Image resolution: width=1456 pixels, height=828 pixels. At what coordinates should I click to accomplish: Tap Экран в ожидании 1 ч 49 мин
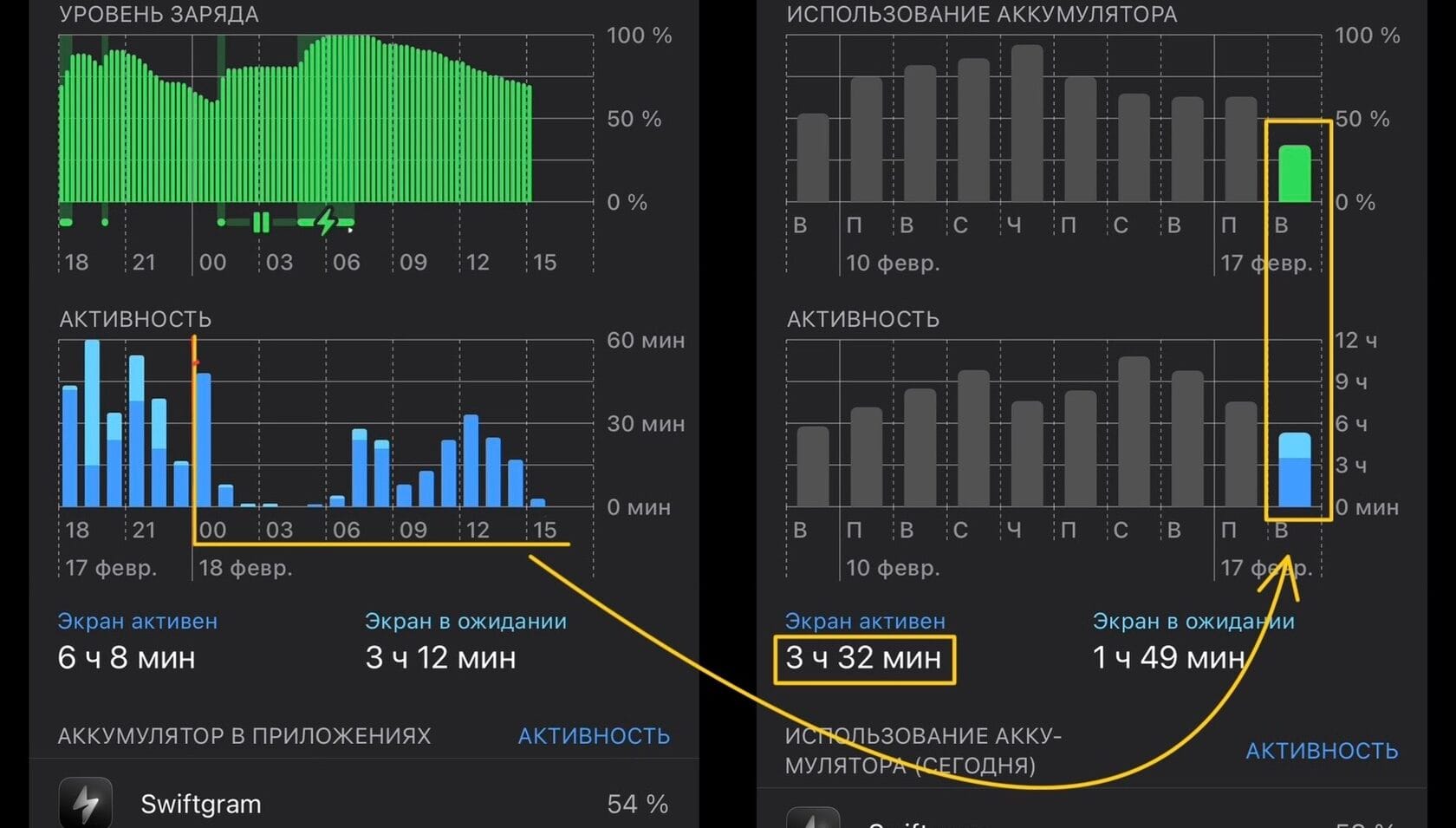[1168, 658]
